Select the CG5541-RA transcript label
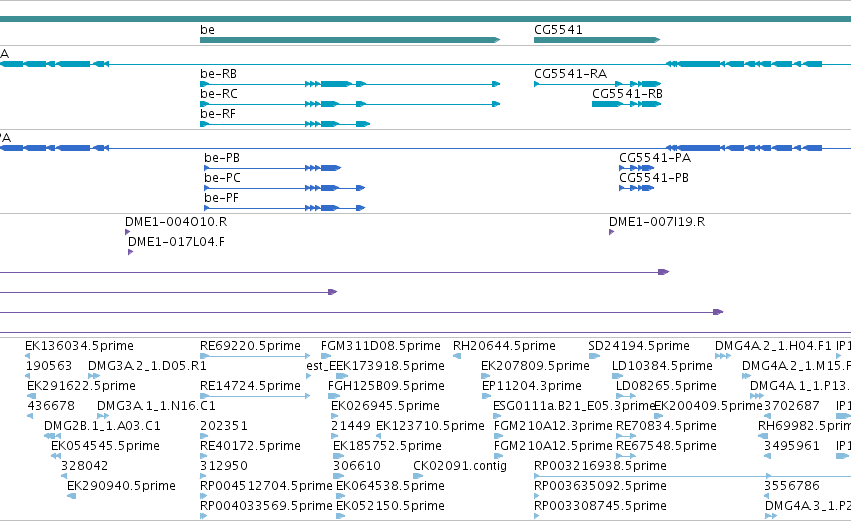Image resolution: width=851 pixels, height=521 pixels. (x=570, y=74)
